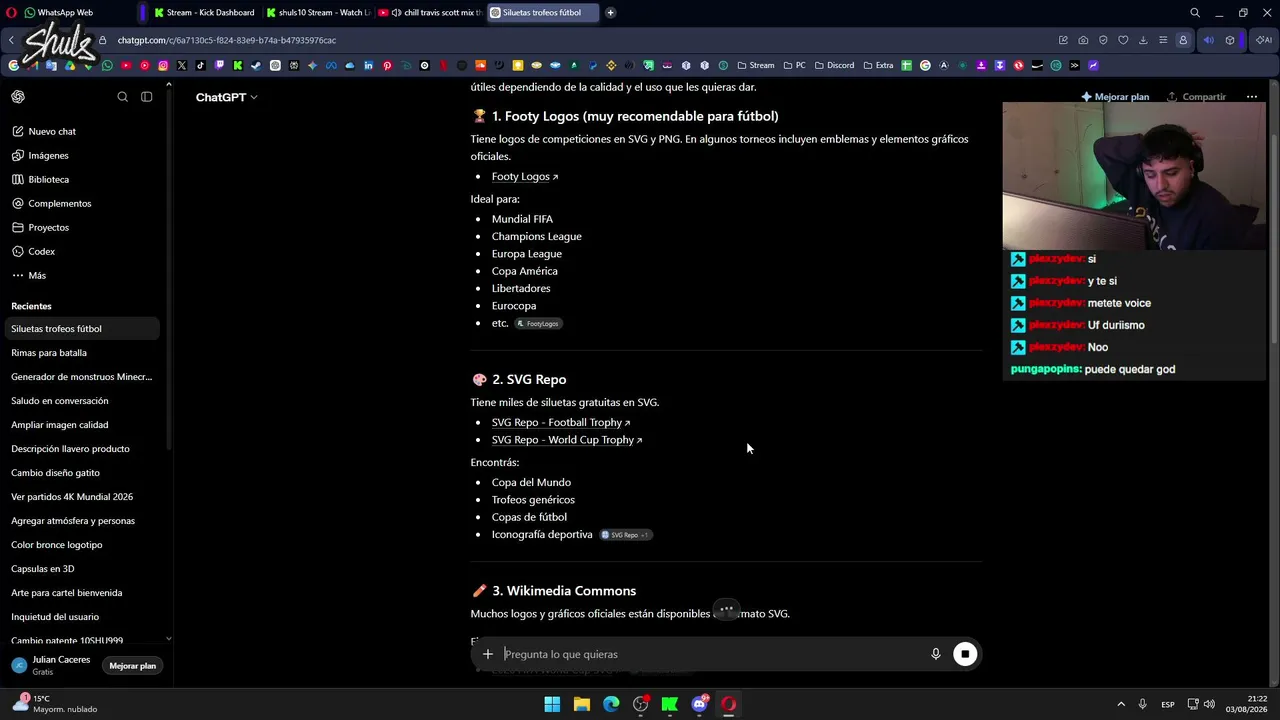The height and width of the screenshot is (720, 1280).
Task: Open the Rimas para batalla chat
Action: click(82, 353)
